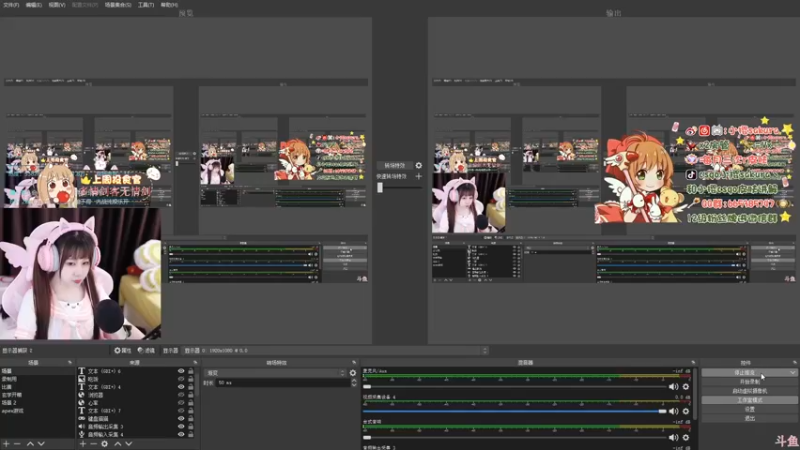Viewport: 800px width, 450px height.
Task: Open the 编辑(E) menu
Action: click(x=34, y=5)
